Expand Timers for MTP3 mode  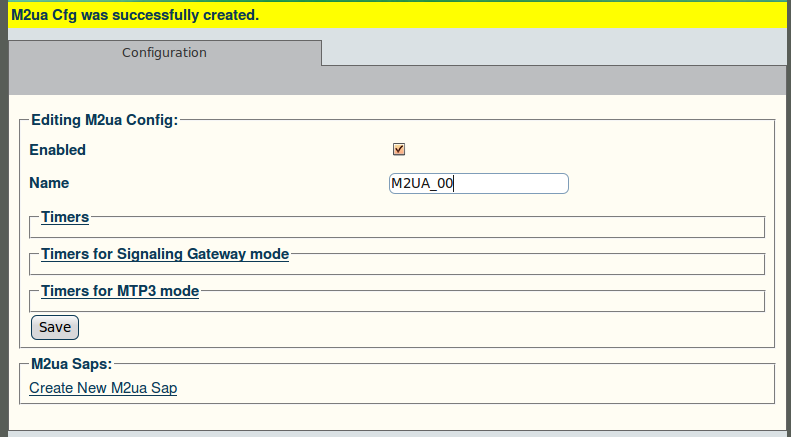120,291
